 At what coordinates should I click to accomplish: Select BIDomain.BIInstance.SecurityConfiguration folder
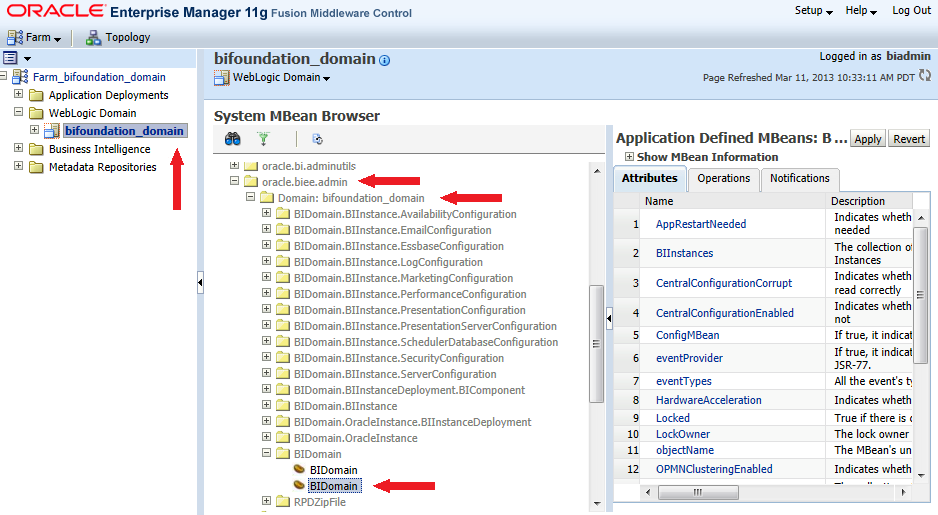399,358
